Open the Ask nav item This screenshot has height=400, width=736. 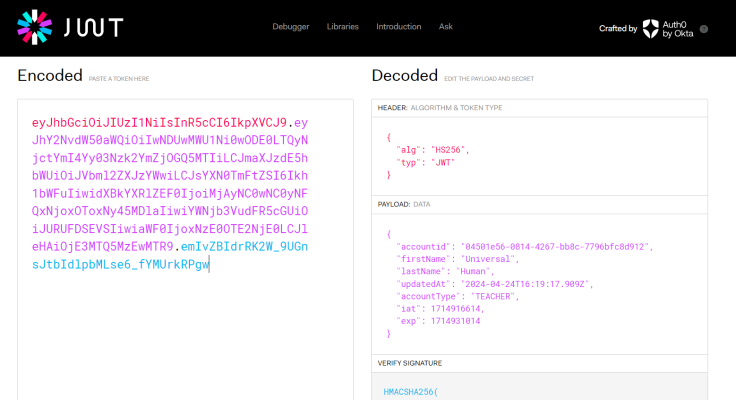(x=445, y=27)
